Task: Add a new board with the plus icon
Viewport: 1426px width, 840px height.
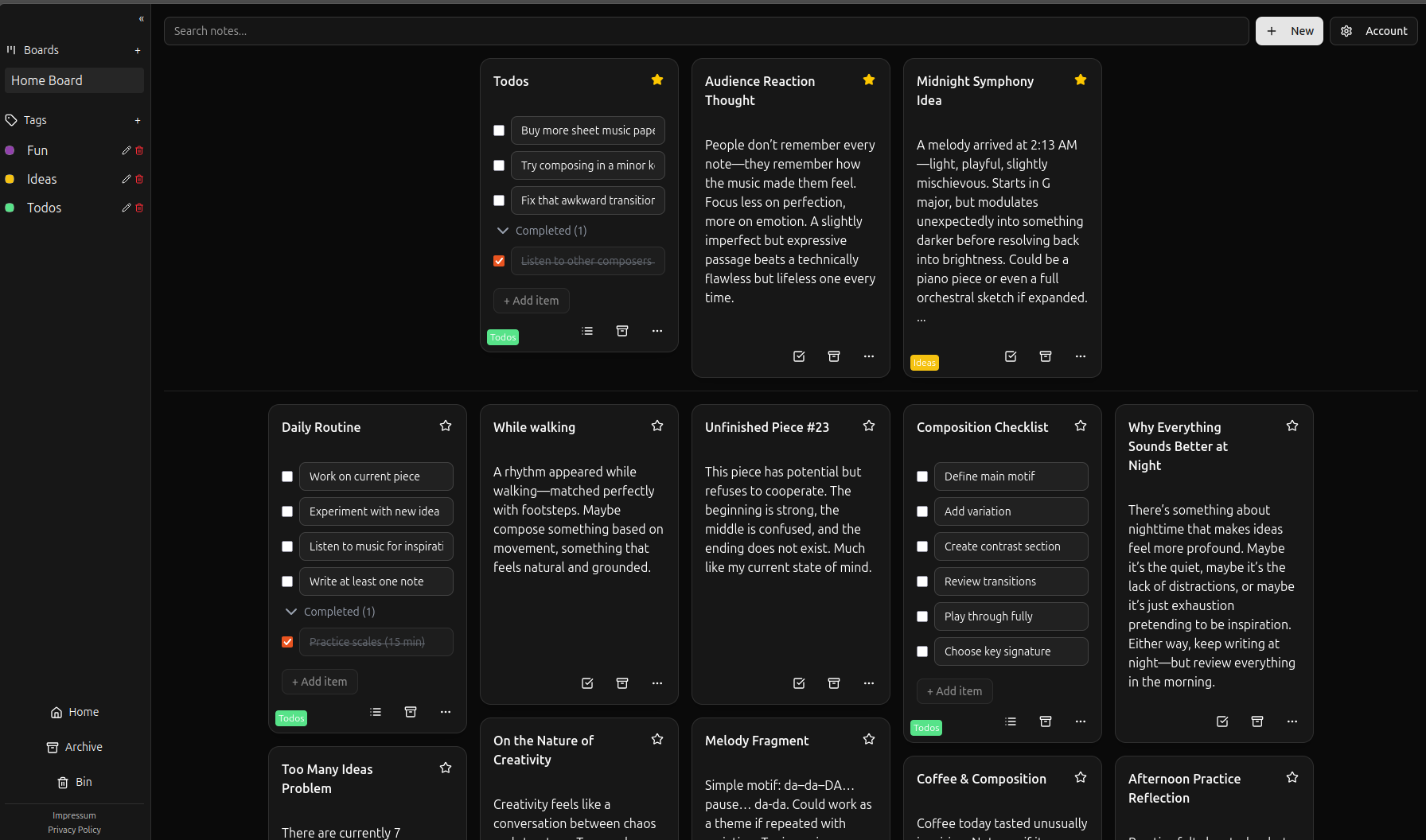Action: [138, 50]
